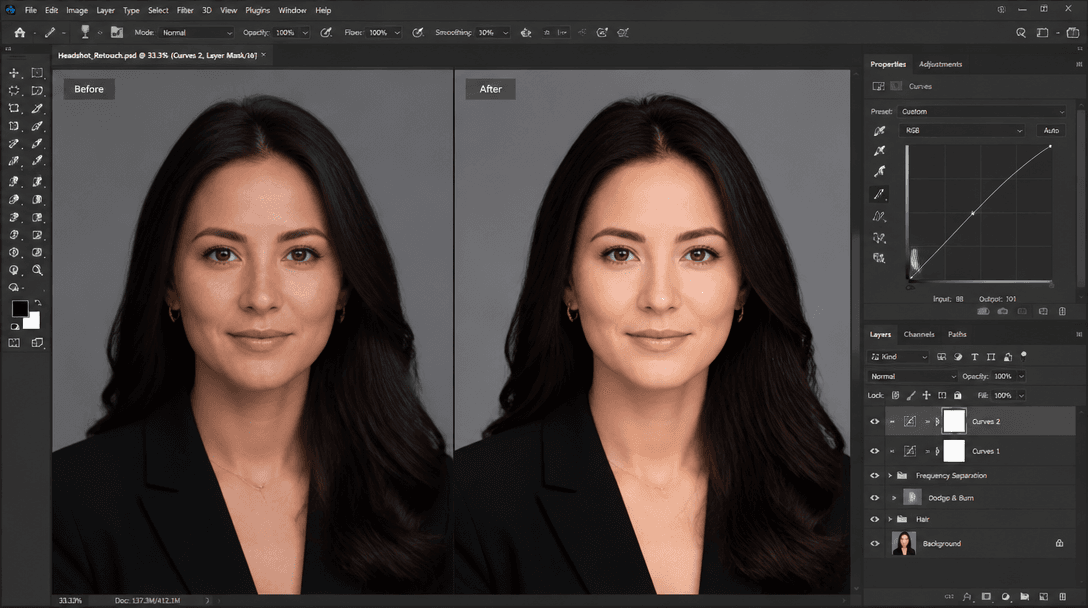Image resolution: width=1088 pixels, height=608 pixels.
Task: Expand the Frequency Separation group
Action: pos(890,475)
